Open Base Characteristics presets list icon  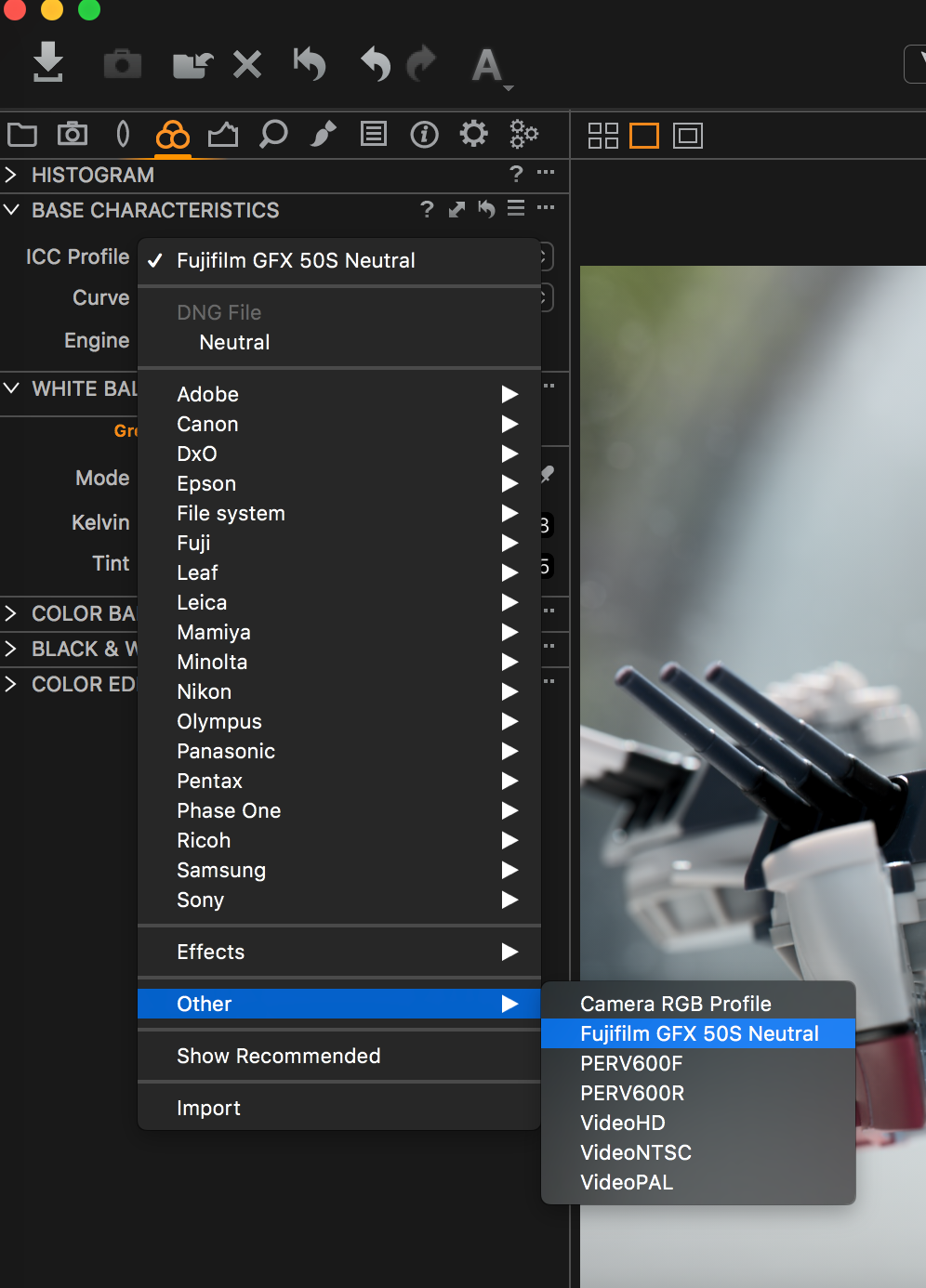(516, 208)
